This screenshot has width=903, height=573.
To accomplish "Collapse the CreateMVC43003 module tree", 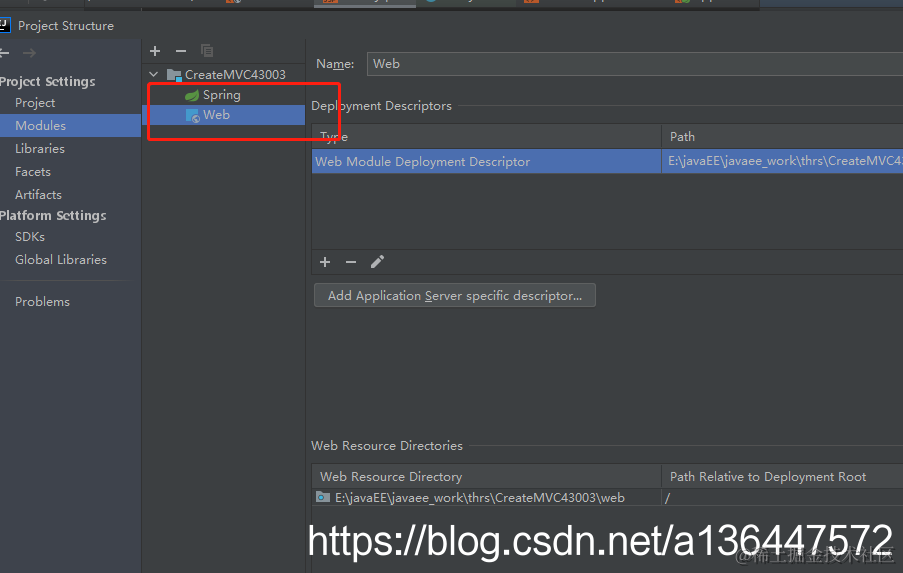I will click(154, 74).
